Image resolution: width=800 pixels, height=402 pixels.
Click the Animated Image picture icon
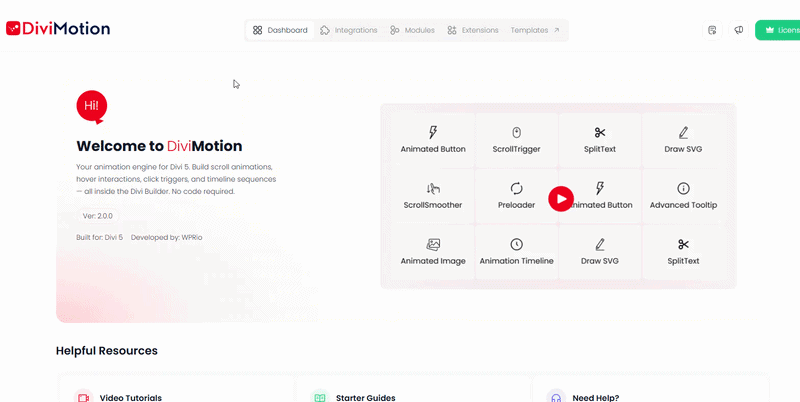point(433,244)
